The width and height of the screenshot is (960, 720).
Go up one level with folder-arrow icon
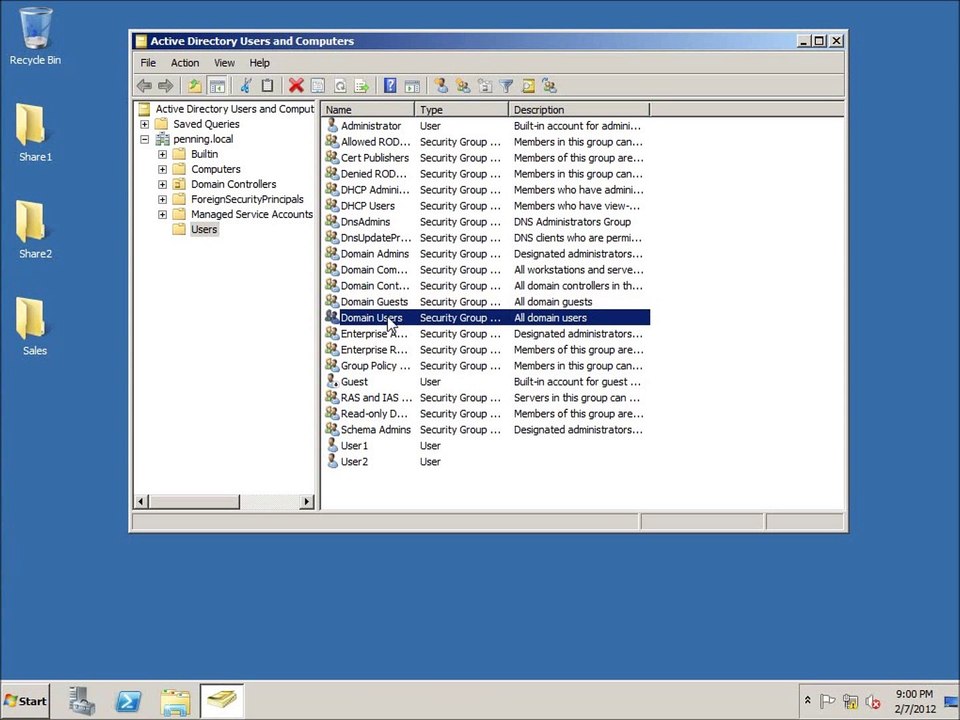(195, 86)
